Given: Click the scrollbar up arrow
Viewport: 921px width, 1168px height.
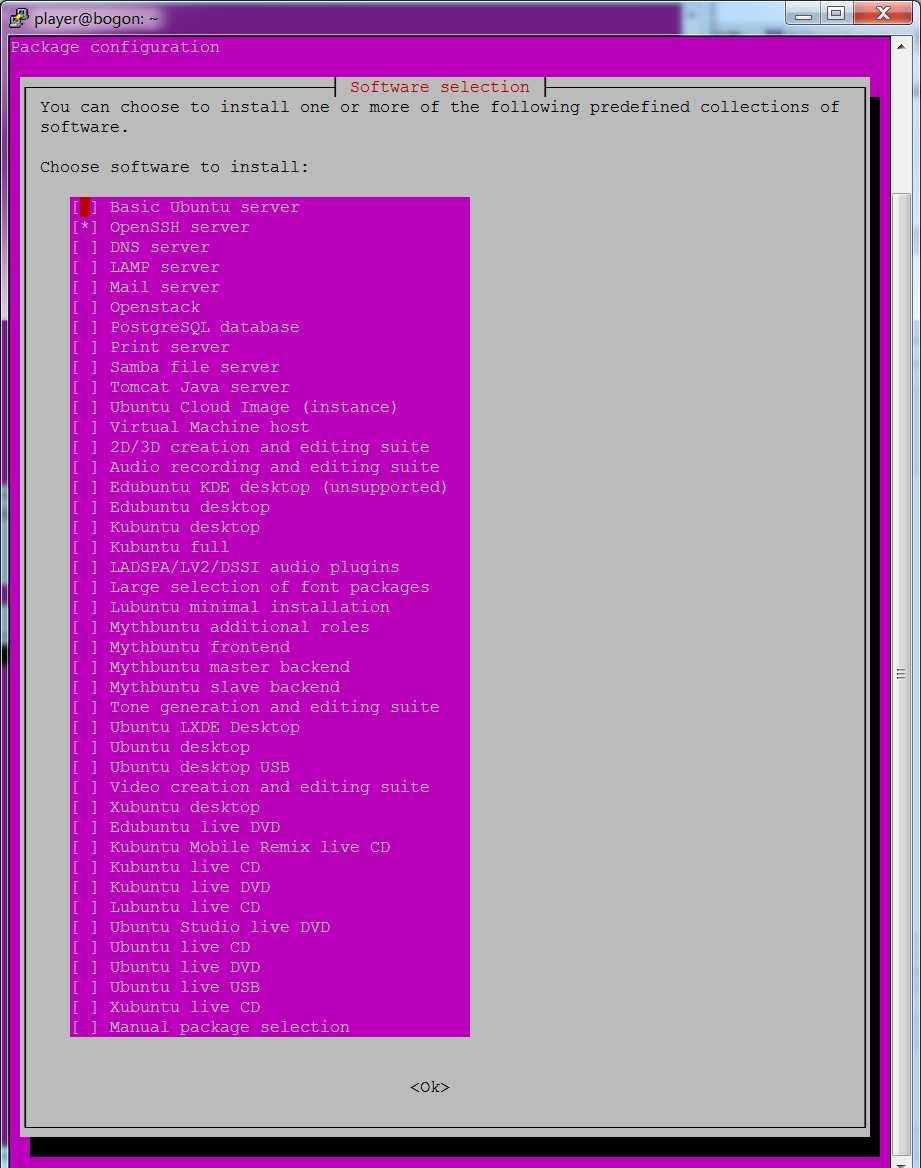Looking at the screenshot, I should point(901,46).
